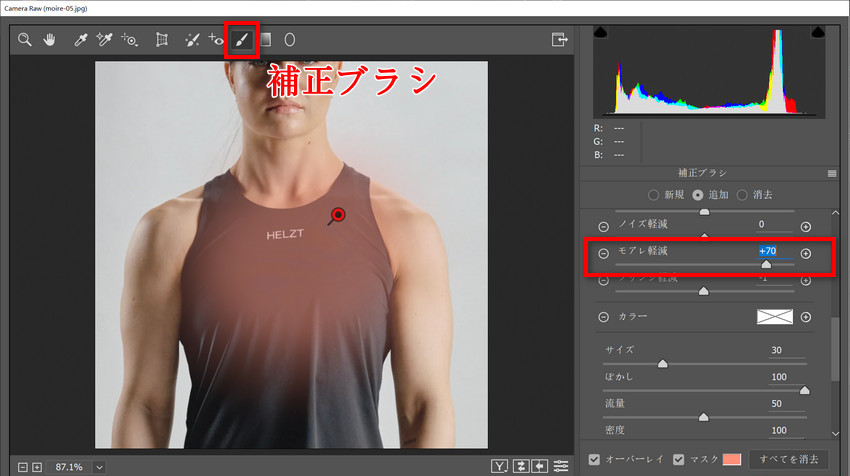The width and height of the screenshot is (850, 476).
Task: Select the Radial Filter tool
Action: [289, 40]
